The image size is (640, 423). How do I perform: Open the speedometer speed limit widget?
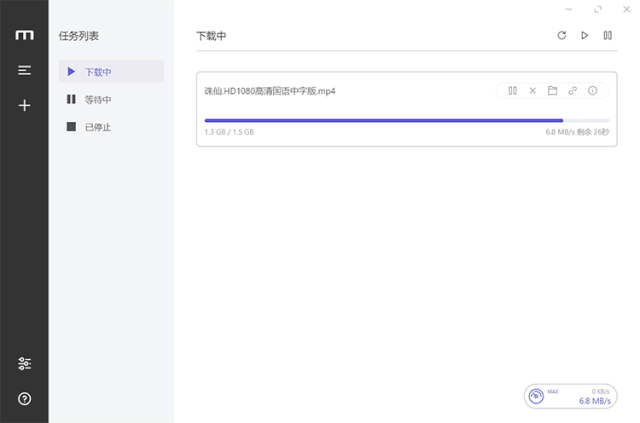click(x=570, y=396)
